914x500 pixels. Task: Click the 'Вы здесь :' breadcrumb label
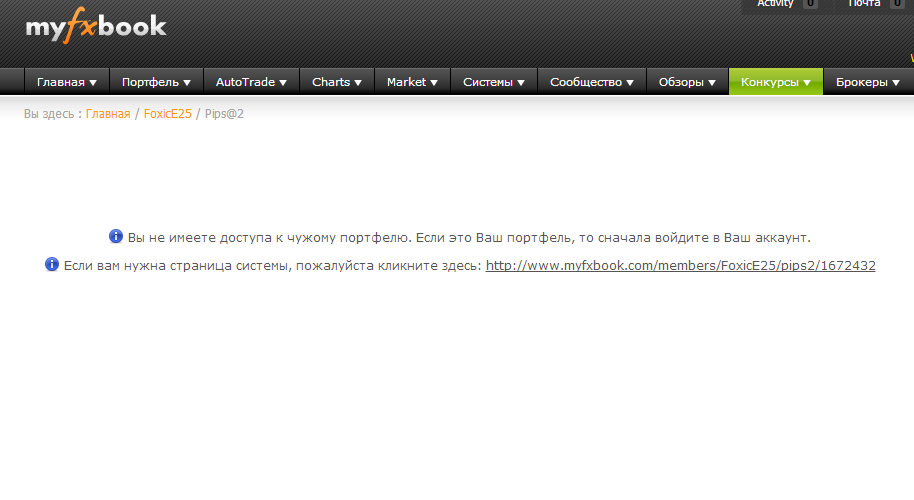coord(52,114)
